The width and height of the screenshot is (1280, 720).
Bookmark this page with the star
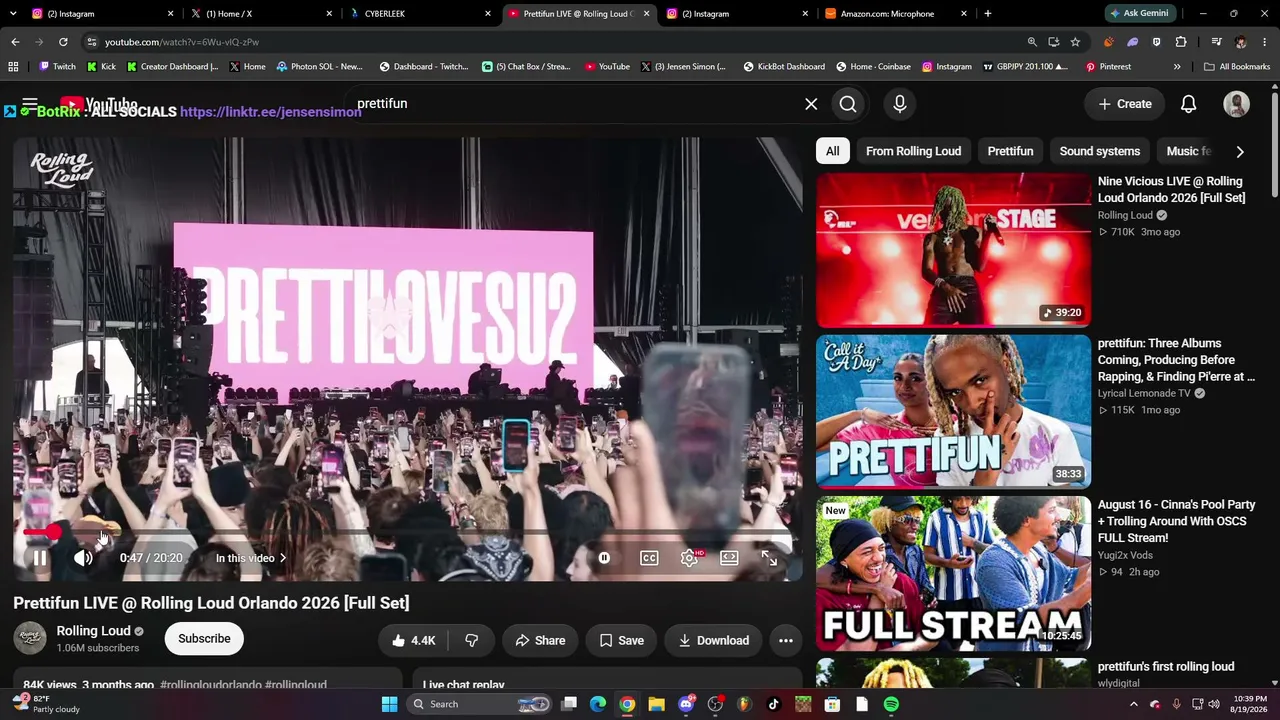[x=1075, y=42]
